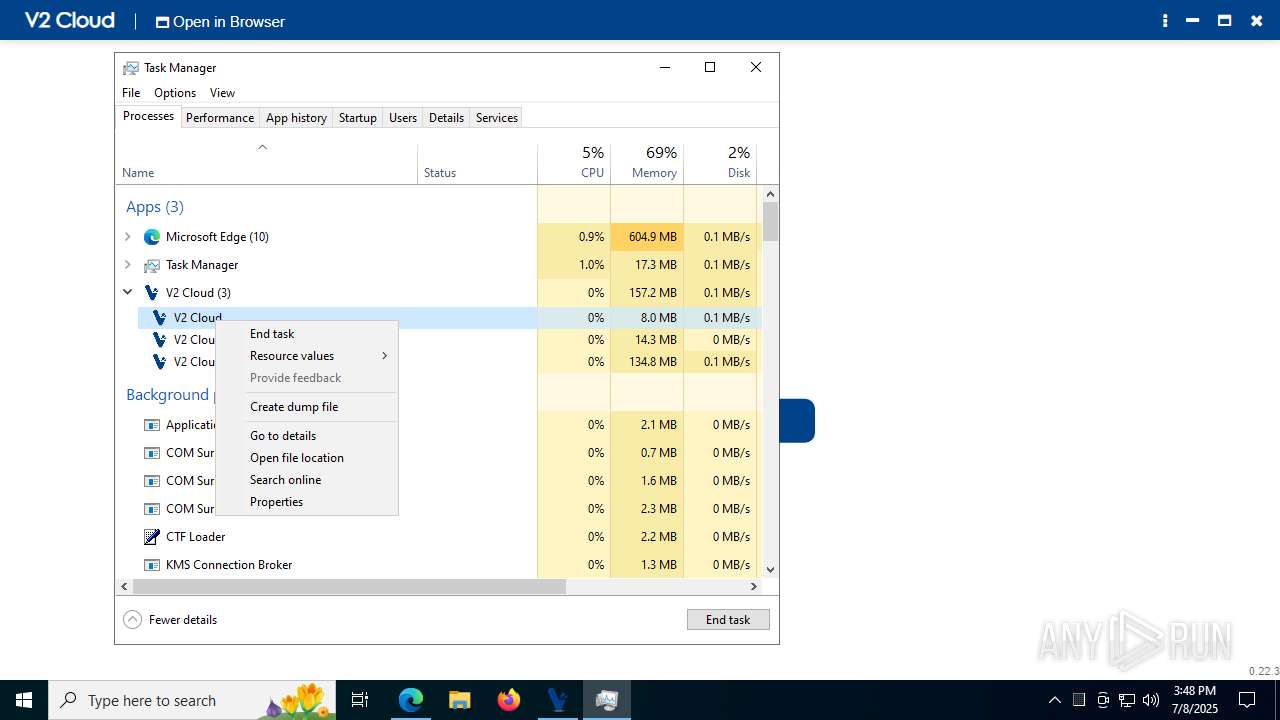Expand the Microsoft Edge (10) process group

(127, 237)
